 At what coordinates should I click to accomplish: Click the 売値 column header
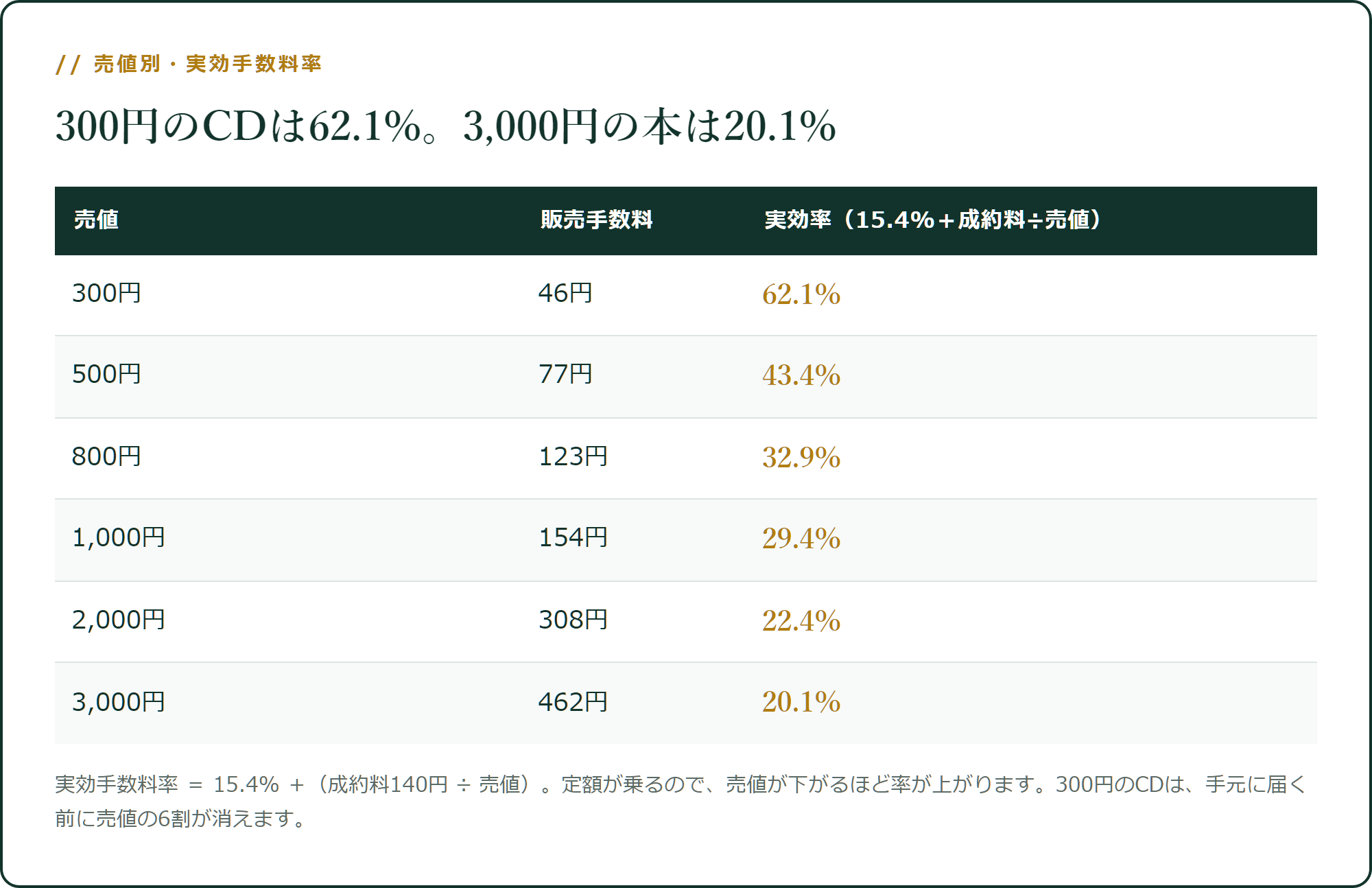pyautogui.click(x=96, y=220)
